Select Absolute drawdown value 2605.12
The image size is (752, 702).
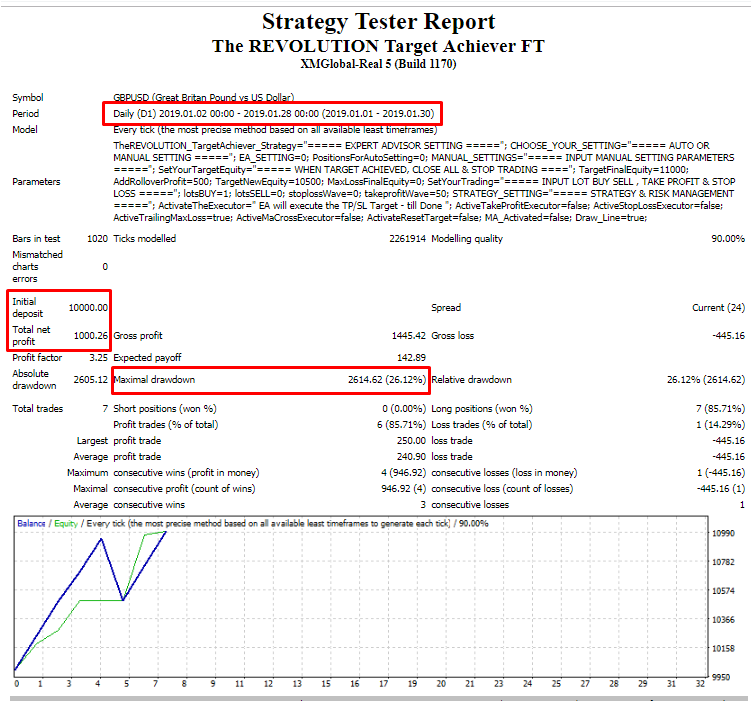(x=91, y=379)
